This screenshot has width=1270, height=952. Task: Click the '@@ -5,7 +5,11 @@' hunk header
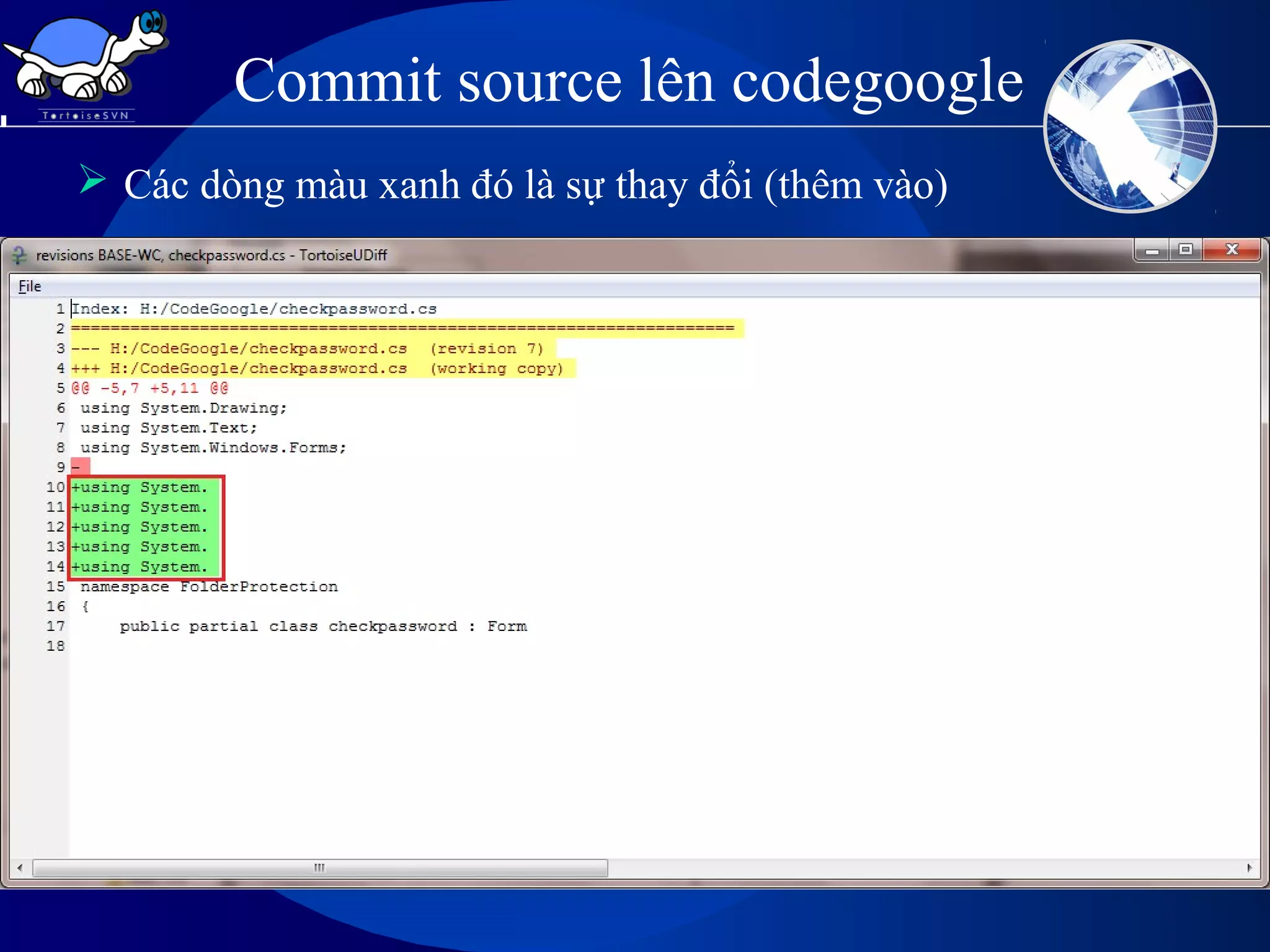coord(149,388)
